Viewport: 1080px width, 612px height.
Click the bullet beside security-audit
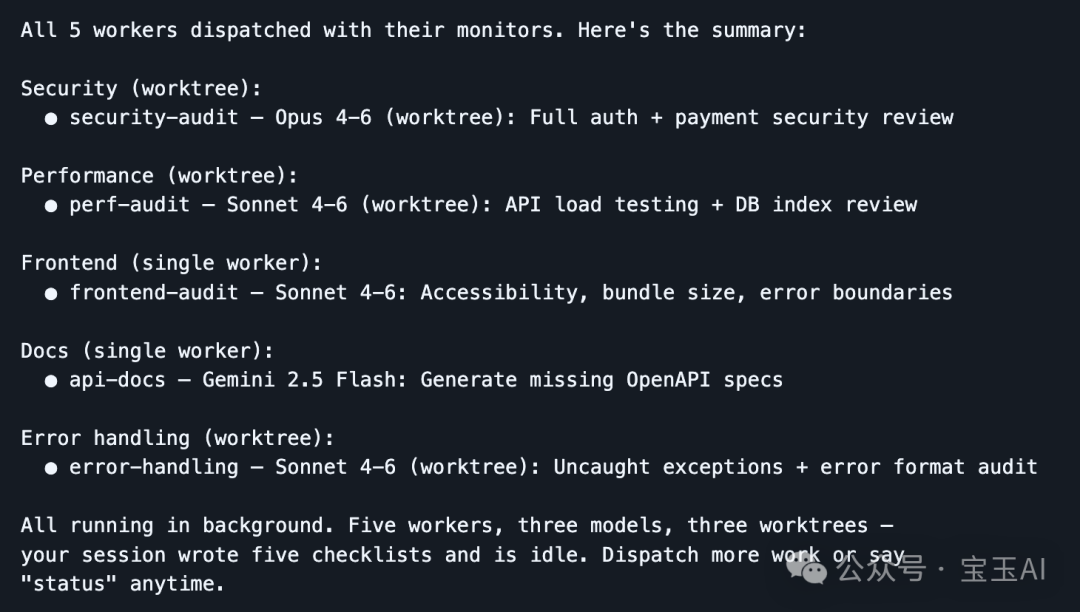coord(51,118)
